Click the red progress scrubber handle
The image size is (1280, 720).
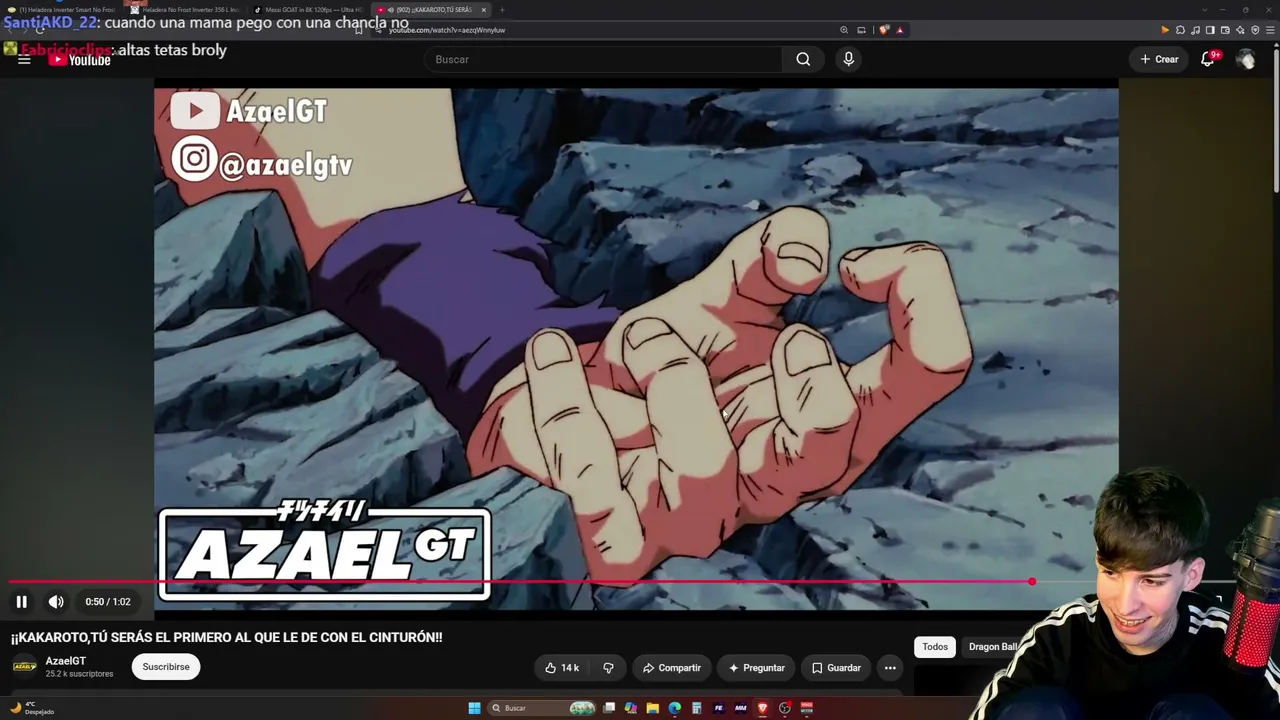(x=1032, y=581)
